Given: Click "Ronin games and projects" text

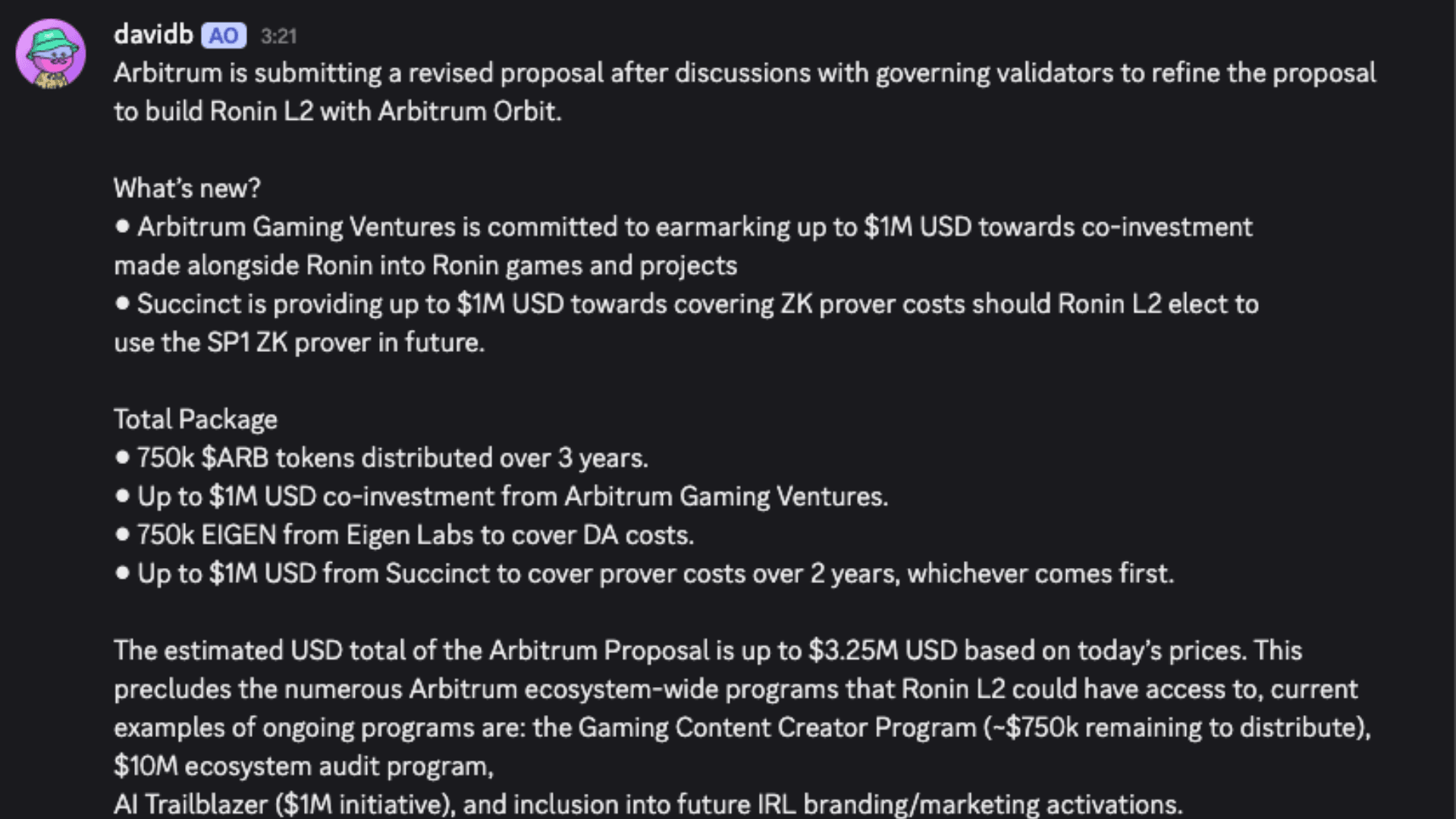Looking at the screenshot, I should (584, 265).
